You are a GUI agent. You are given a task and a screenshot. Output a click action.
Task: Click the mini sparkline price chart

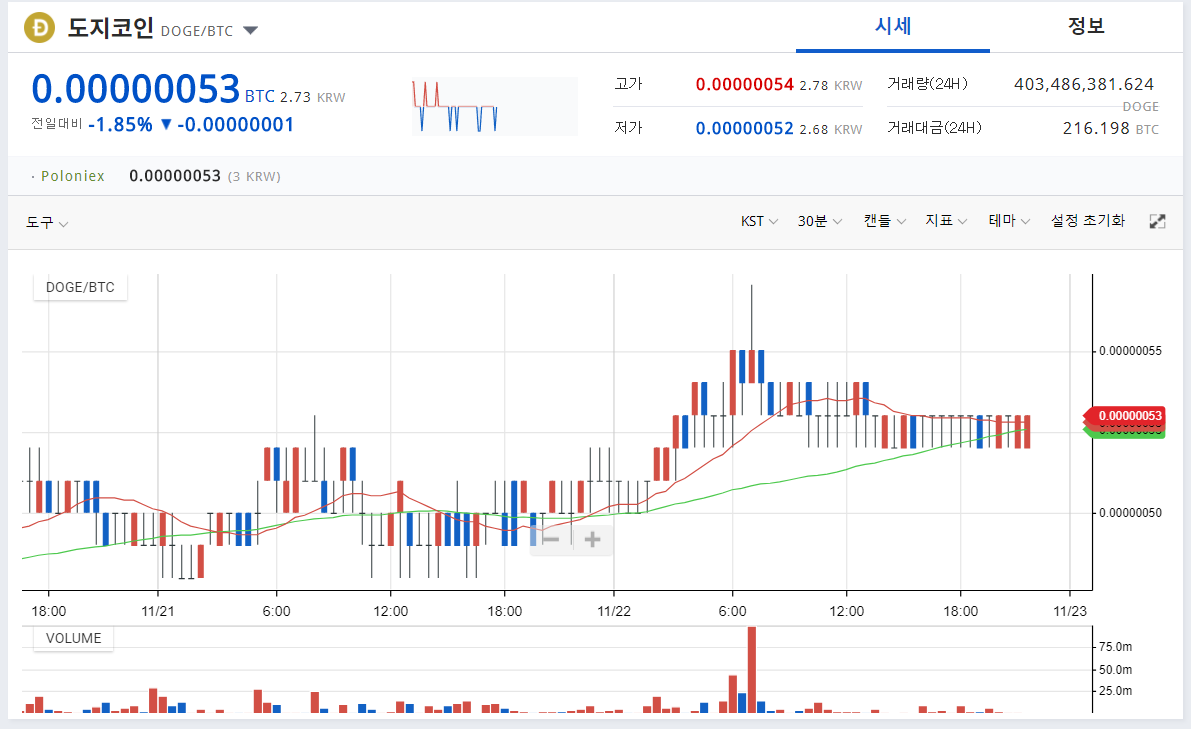(x=494, y=106)
